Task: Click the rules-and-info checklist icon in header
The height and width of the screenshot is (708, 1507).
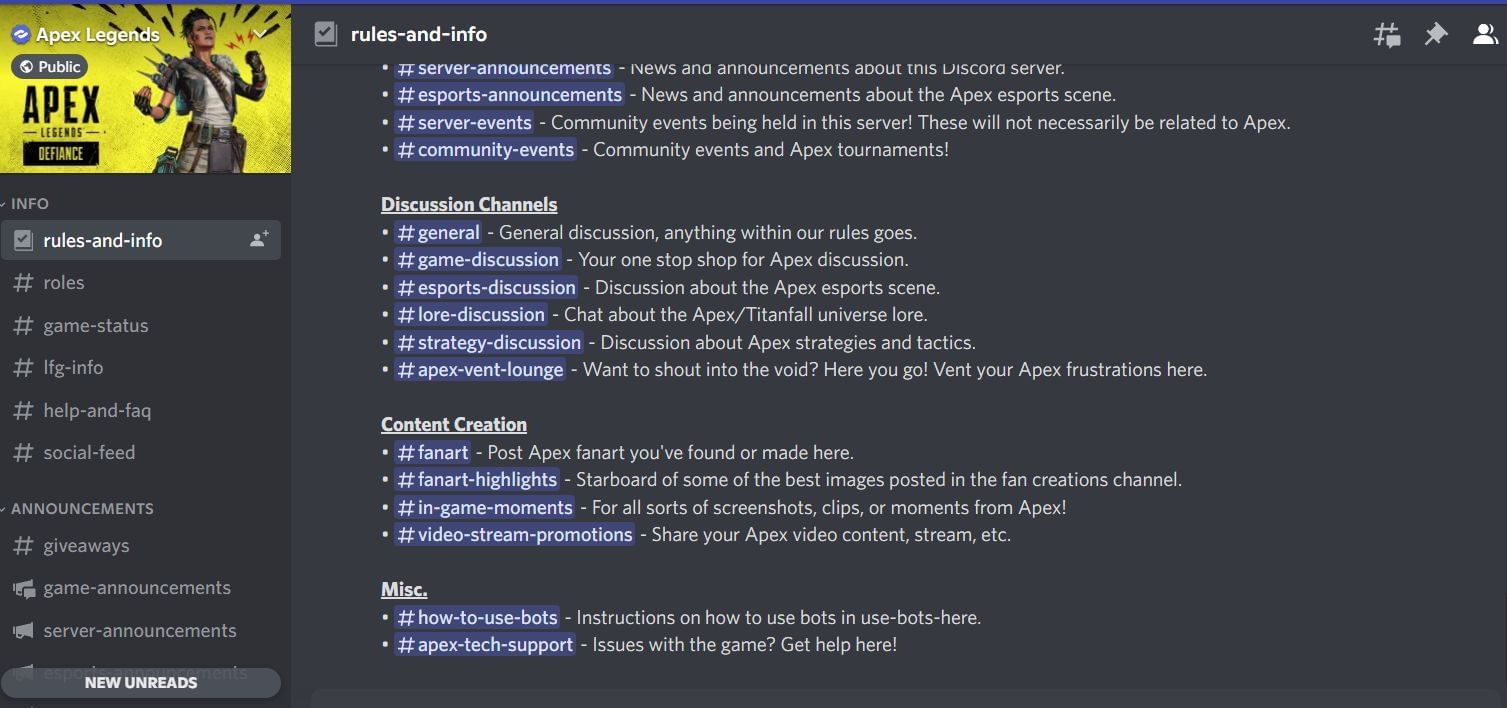Action: click(x=326, y=33)
